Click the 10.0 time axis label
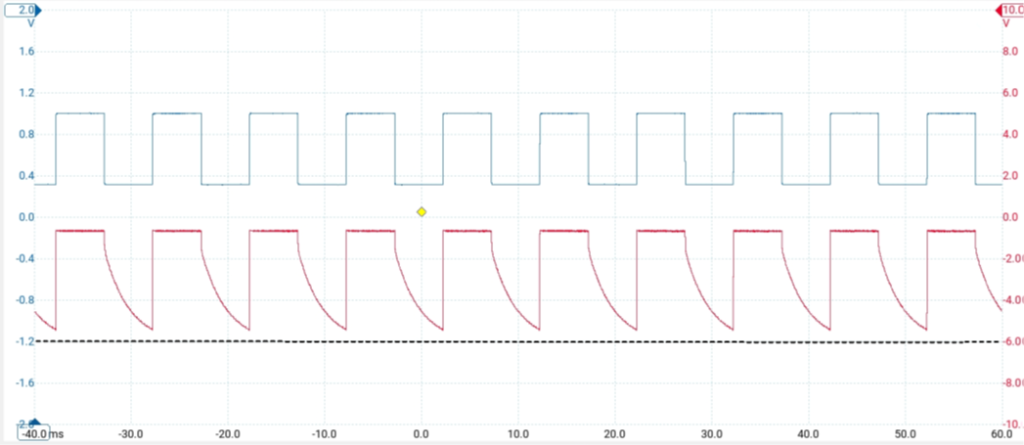 pyautogui.click(x=518, y=434)
